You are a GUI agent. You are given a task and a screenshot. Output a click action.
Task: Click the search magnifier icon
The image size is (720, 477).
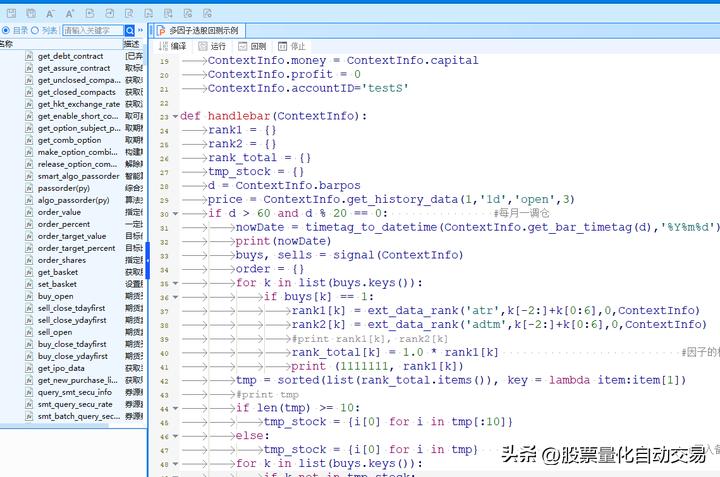130,31
